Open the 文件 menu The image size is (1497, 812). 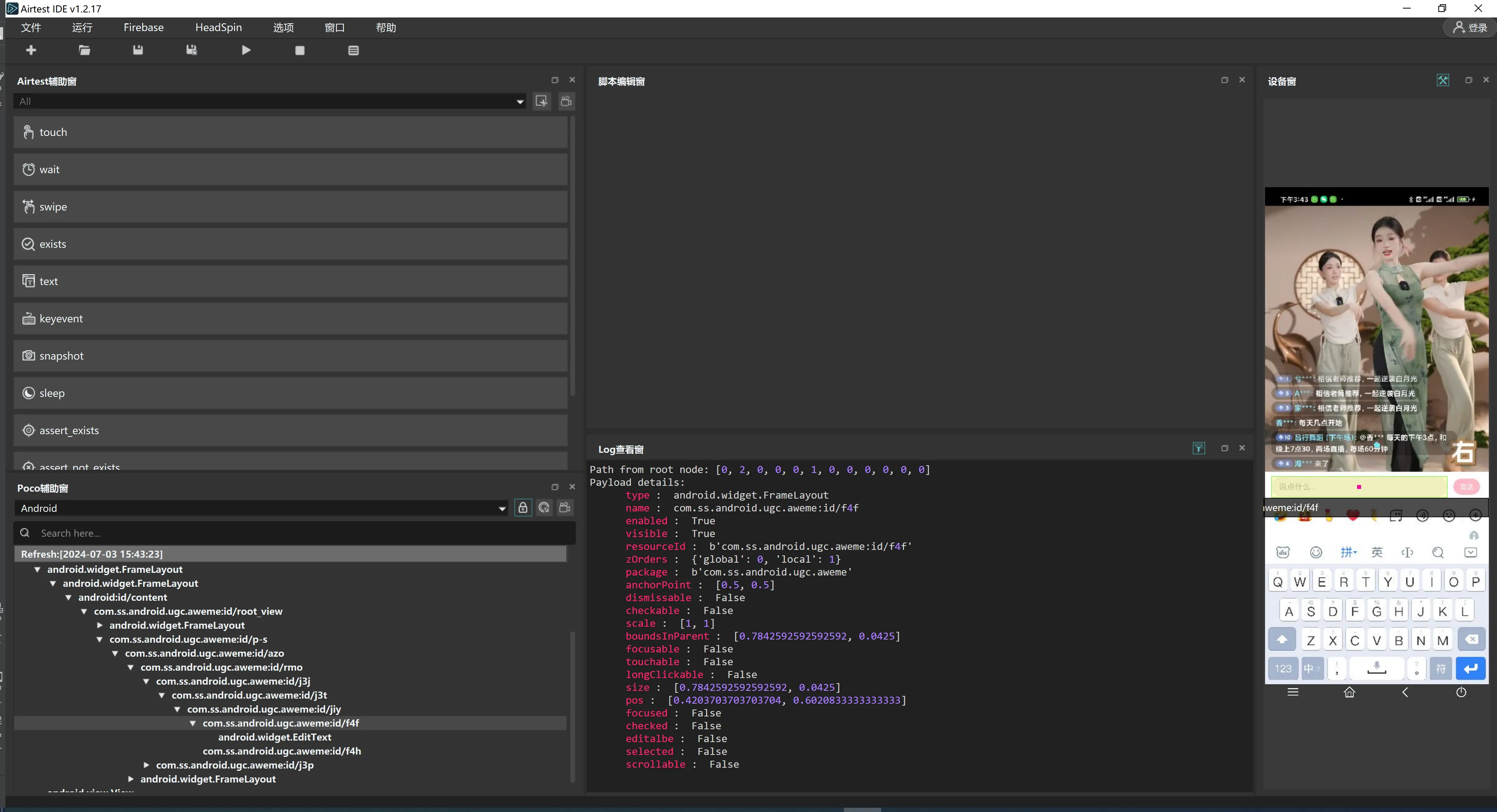(x=31, y=27)
